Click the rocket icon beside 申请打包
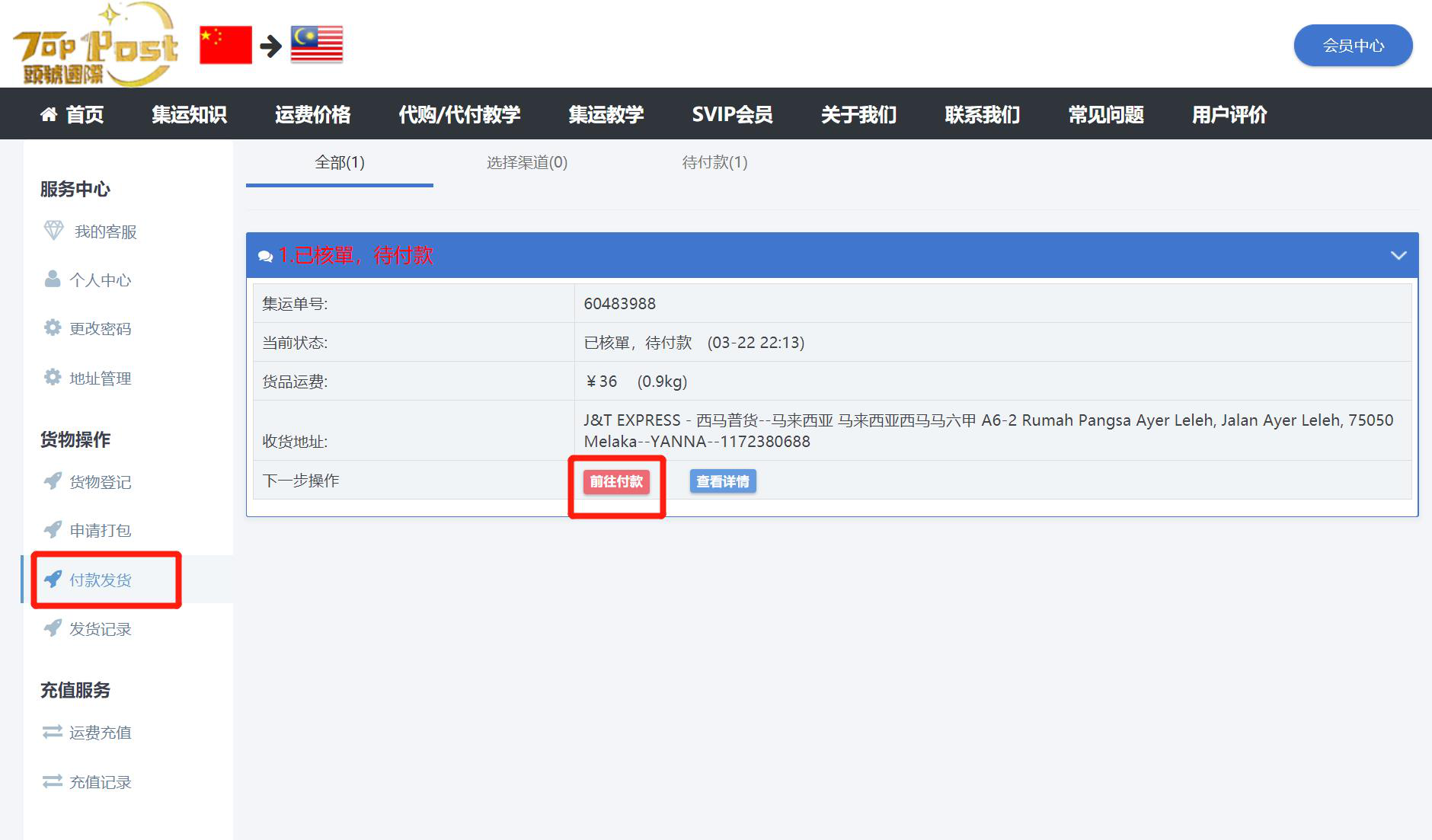Image resolution: width=1432 pixels, height=840 pixels. [53, 529]
